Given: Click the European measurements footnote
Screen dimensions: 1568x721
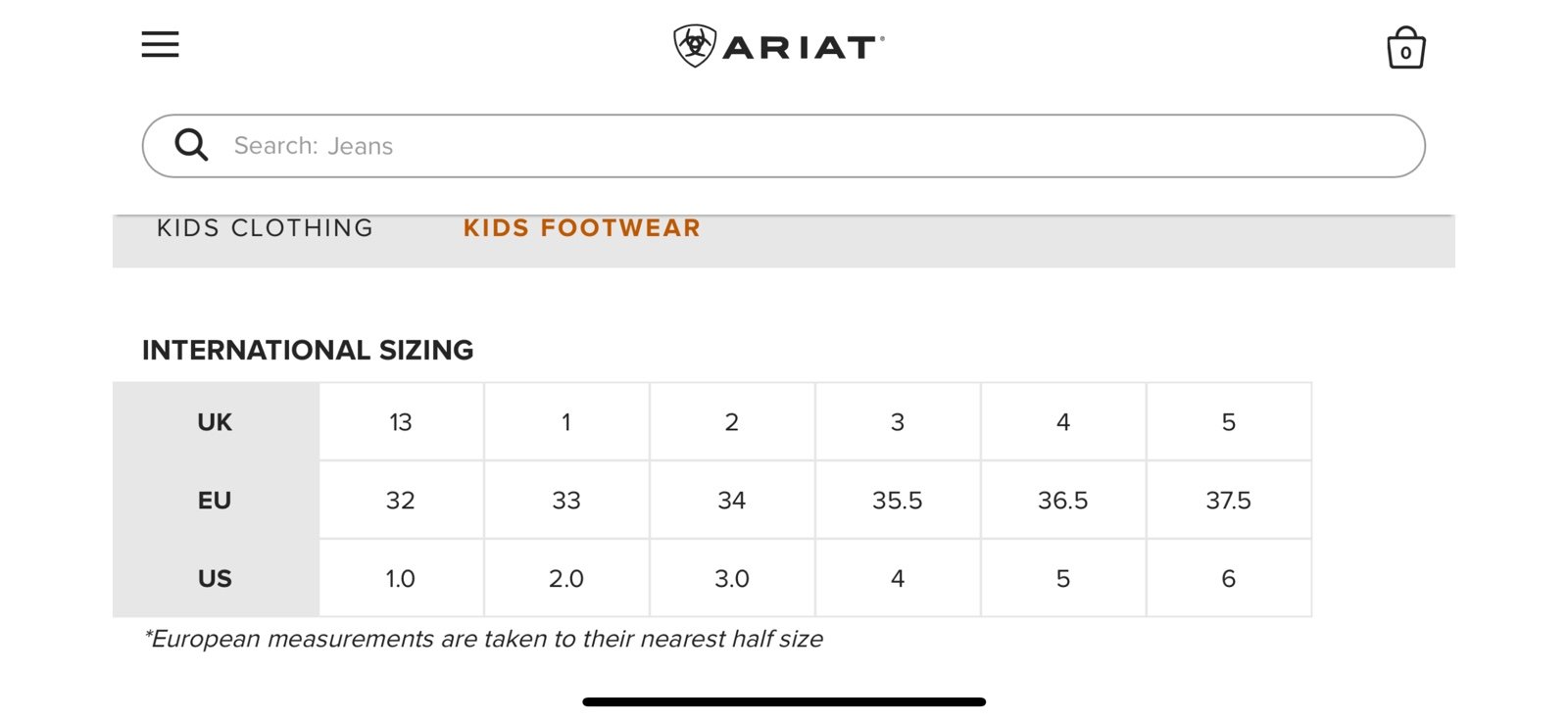Looking at the screenshot, I should pyautogui.click(x=483, y=639).
